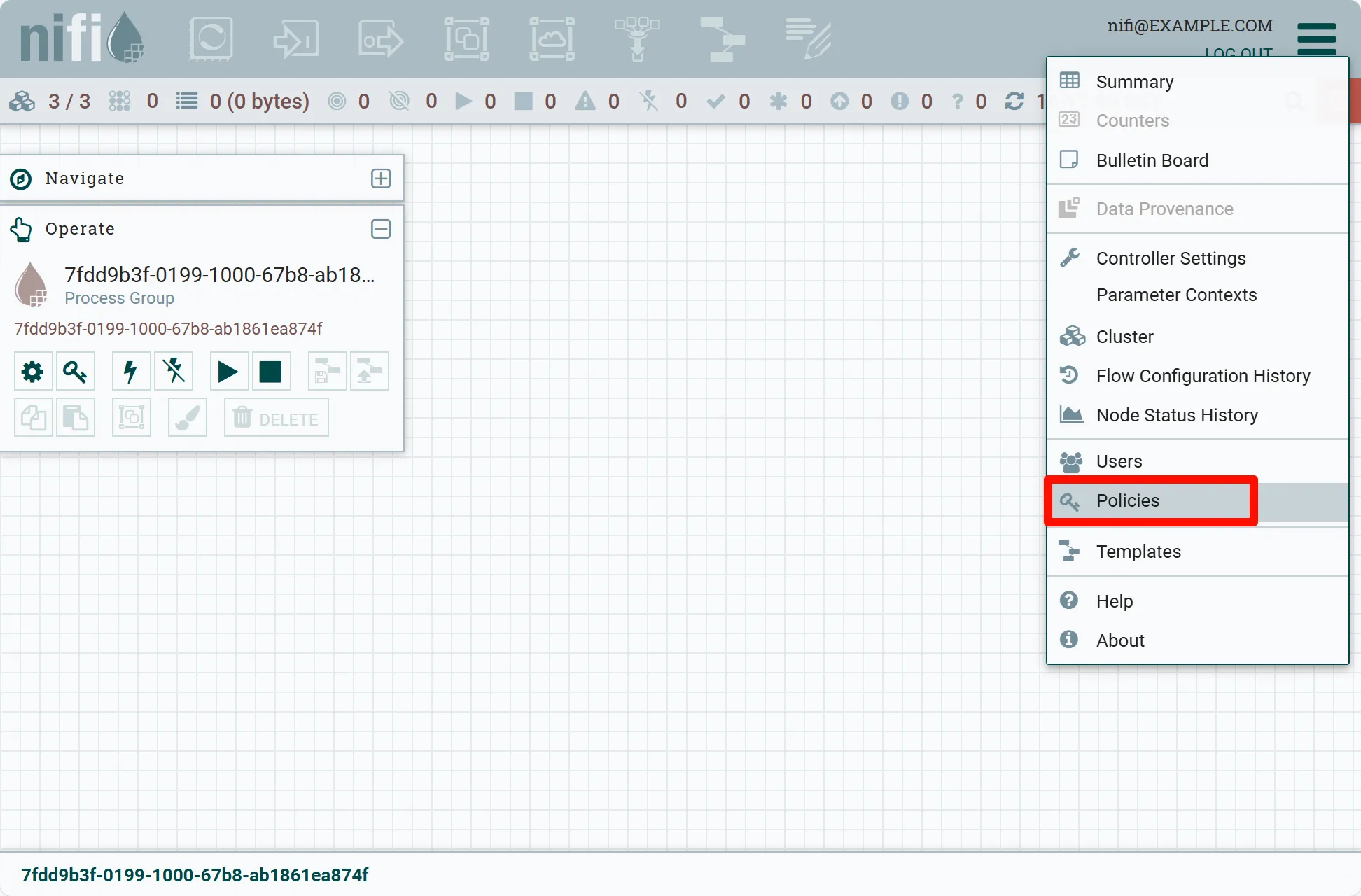Click the Input Port toolbar icon

point(296,38)
